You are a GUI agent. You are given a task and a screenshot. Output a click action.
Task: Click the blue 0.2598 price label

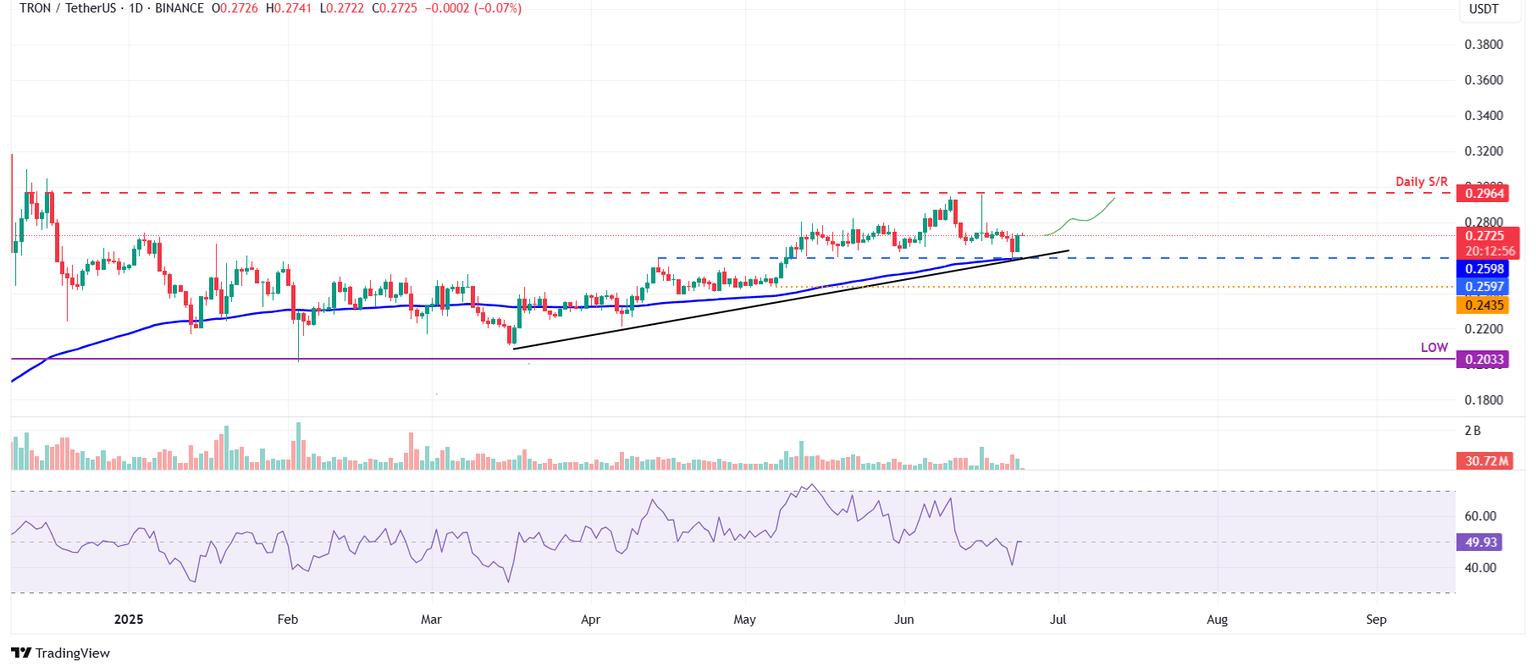[1484, 269]
